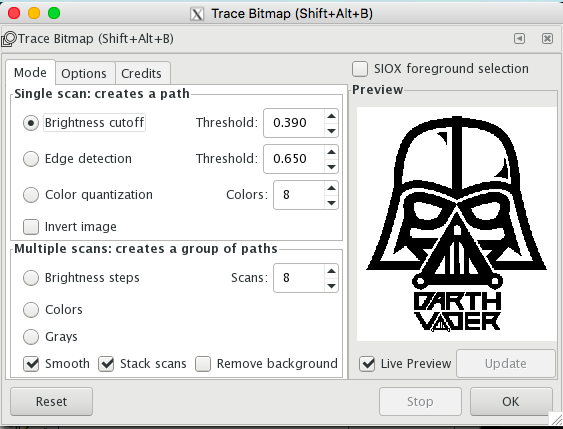Click the yellow minimize window button
Viewport: 563px width, 429px height.
(34, 13)
